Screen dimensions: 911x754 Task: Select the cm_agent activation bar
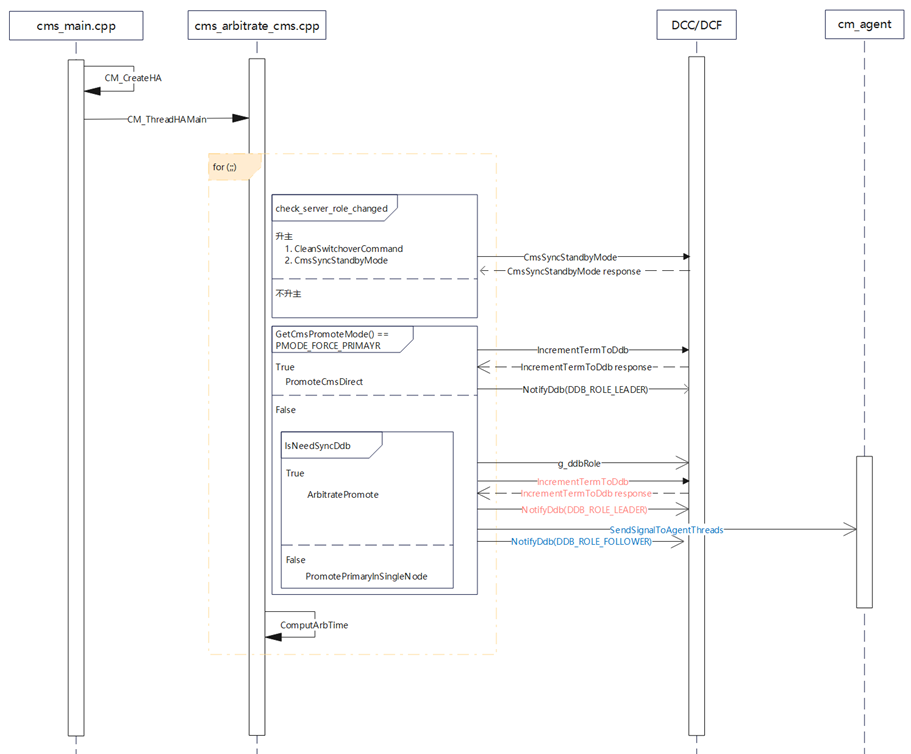(865, 532)
